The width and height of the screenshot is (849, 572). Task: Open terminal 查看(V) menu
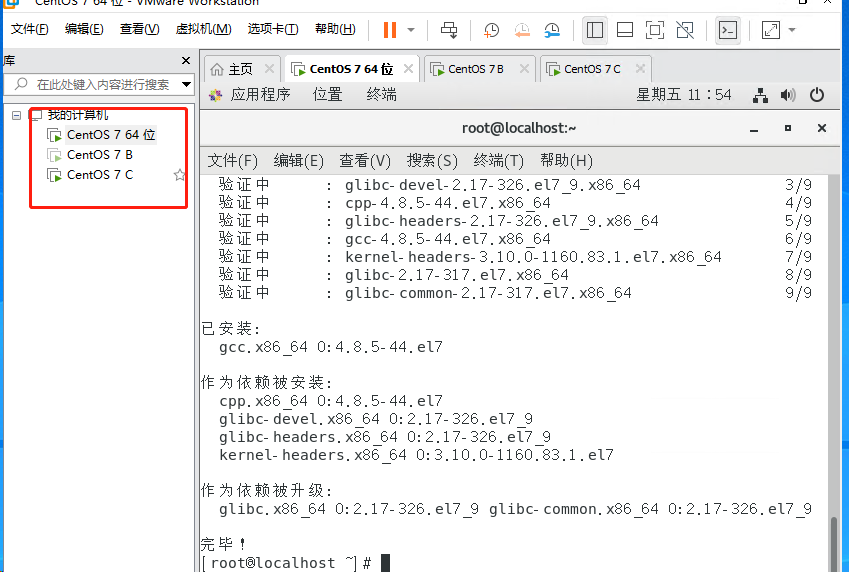[x=364, y=161]
